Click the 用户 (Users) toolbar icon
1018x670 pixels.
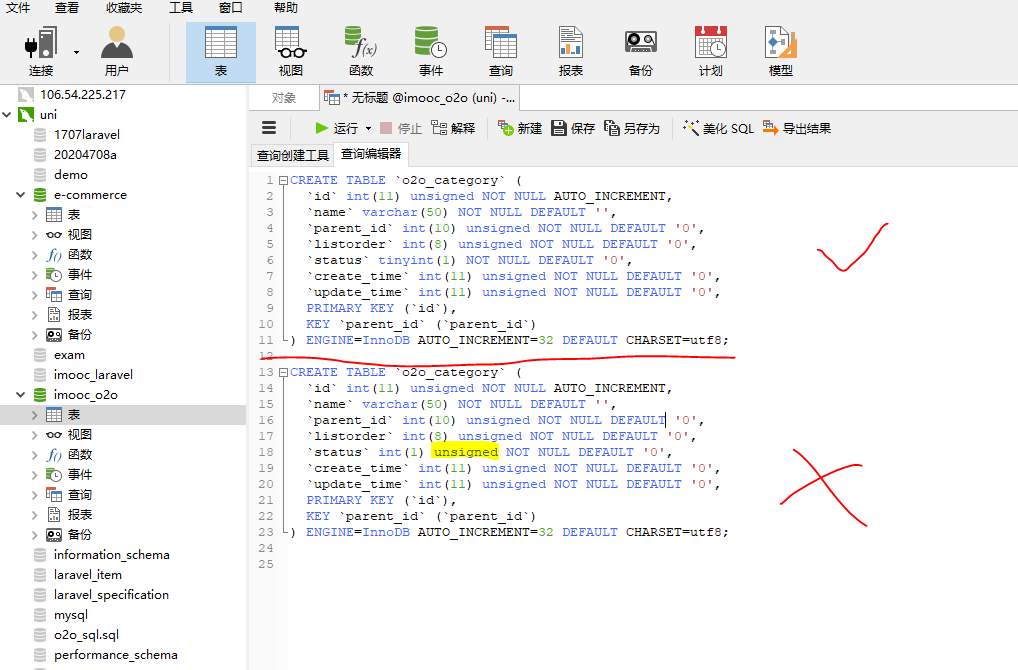pyautogui.click(x=117, y=50)
